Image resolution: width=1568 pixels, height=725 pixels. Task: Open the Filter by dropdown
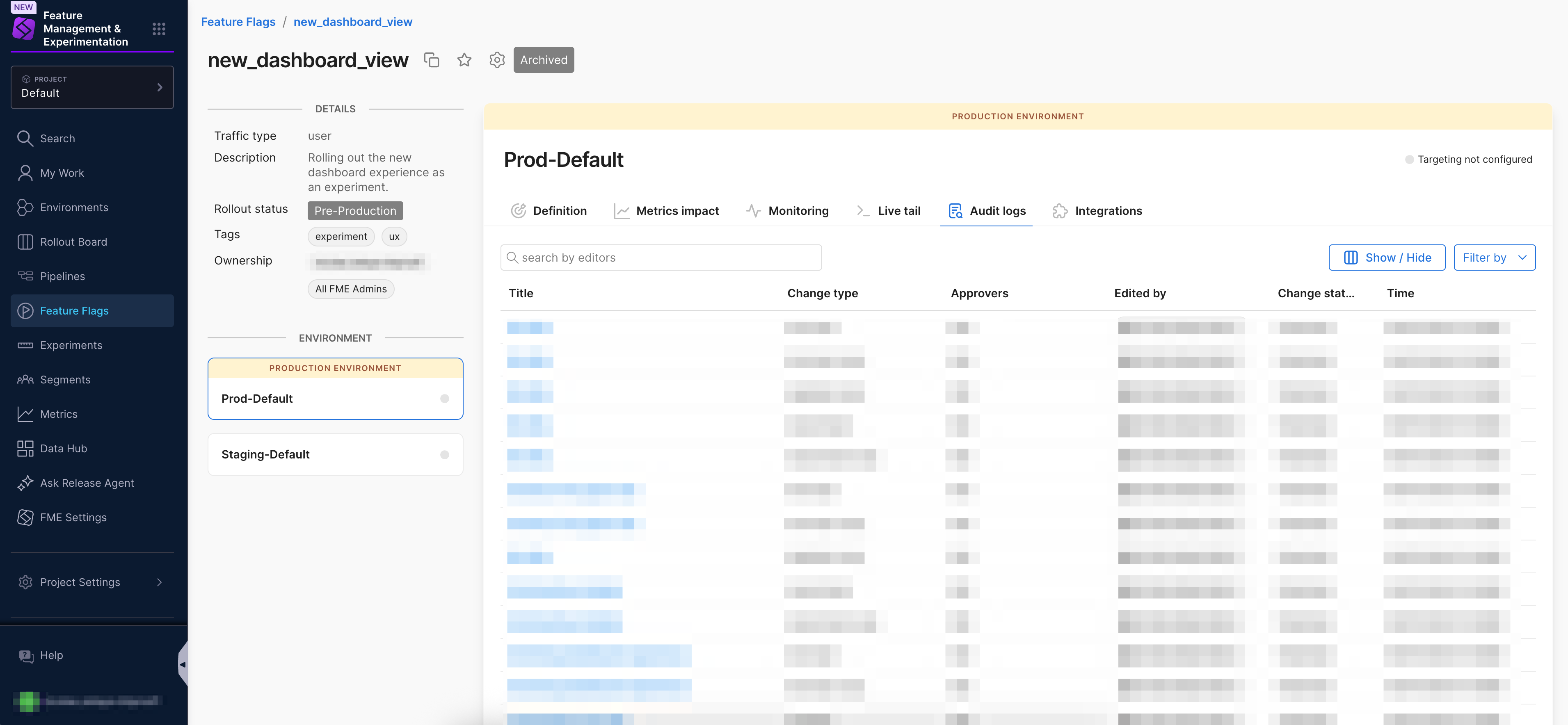[1494, 257]
